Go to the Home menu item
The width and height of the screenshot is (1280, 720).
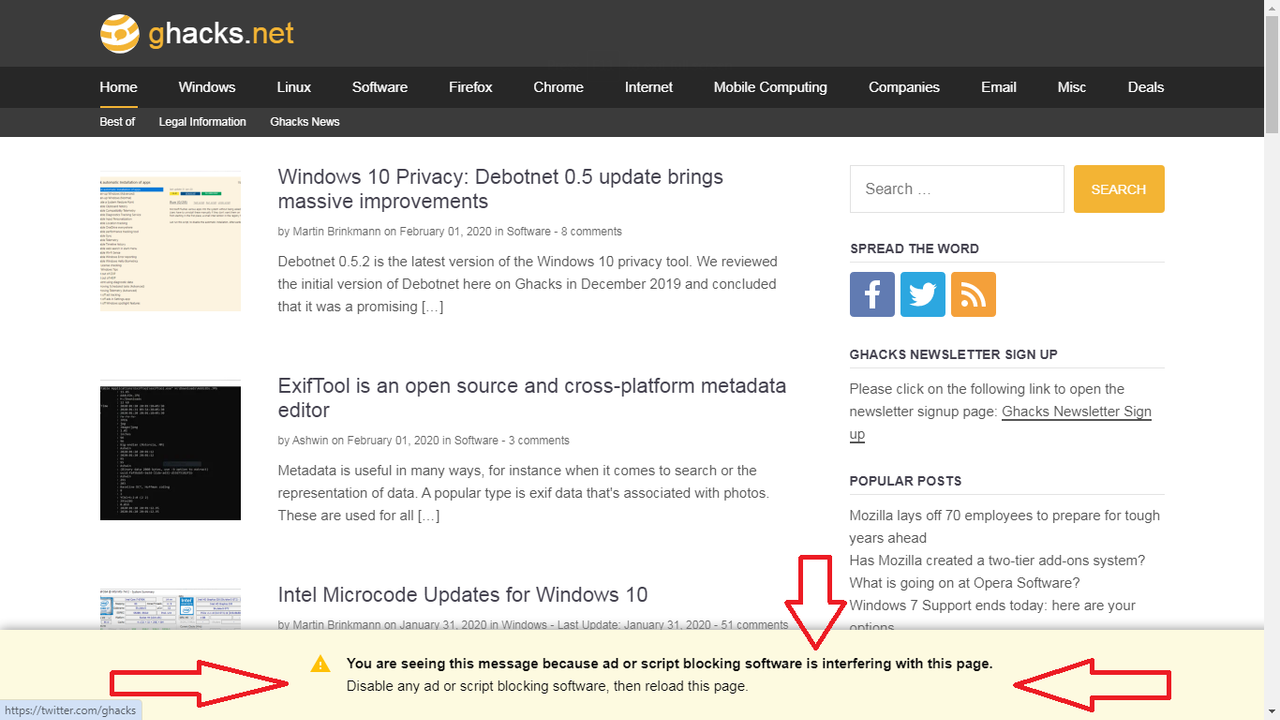click(119, 87)
